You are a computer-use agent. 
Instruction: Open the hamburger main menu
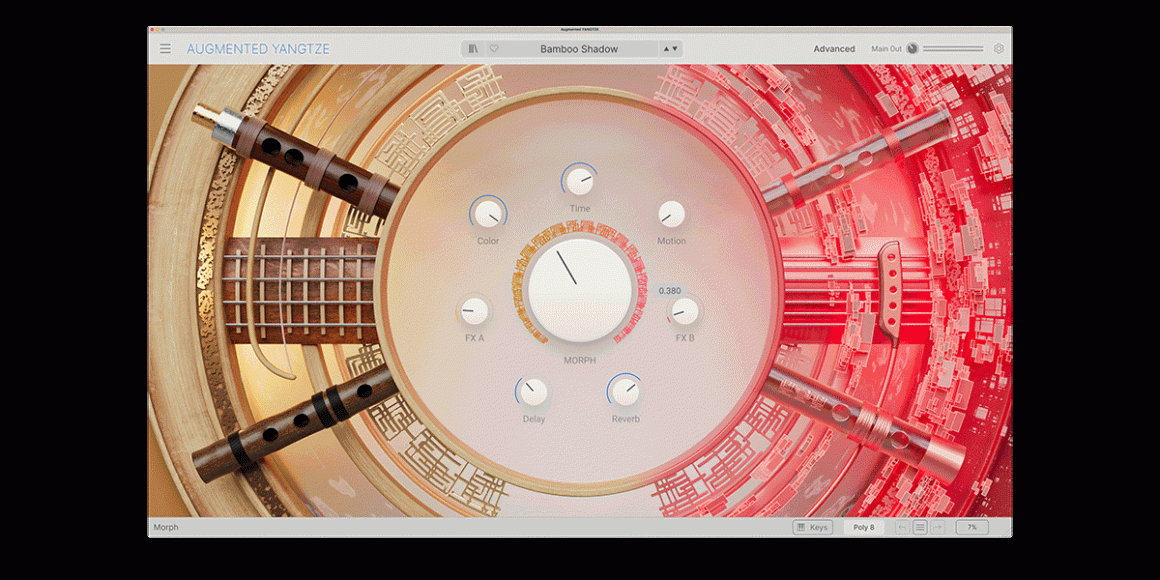[x=165, y=49]
